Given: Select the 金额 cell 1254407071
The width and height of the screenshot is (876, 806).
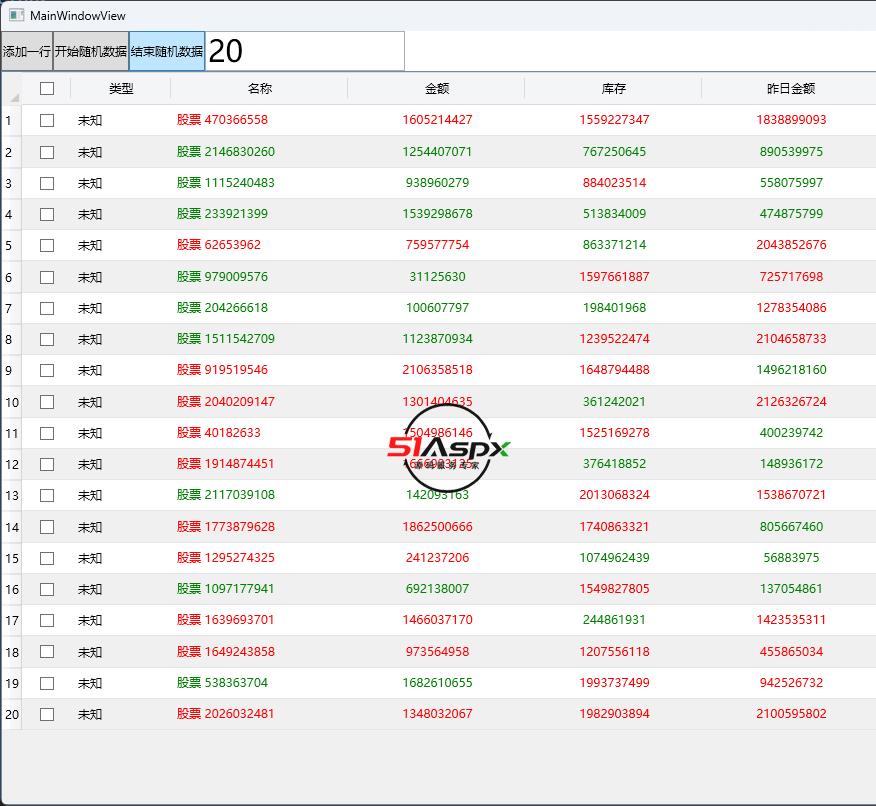Looking at the screenshot, I should (437, 152).
